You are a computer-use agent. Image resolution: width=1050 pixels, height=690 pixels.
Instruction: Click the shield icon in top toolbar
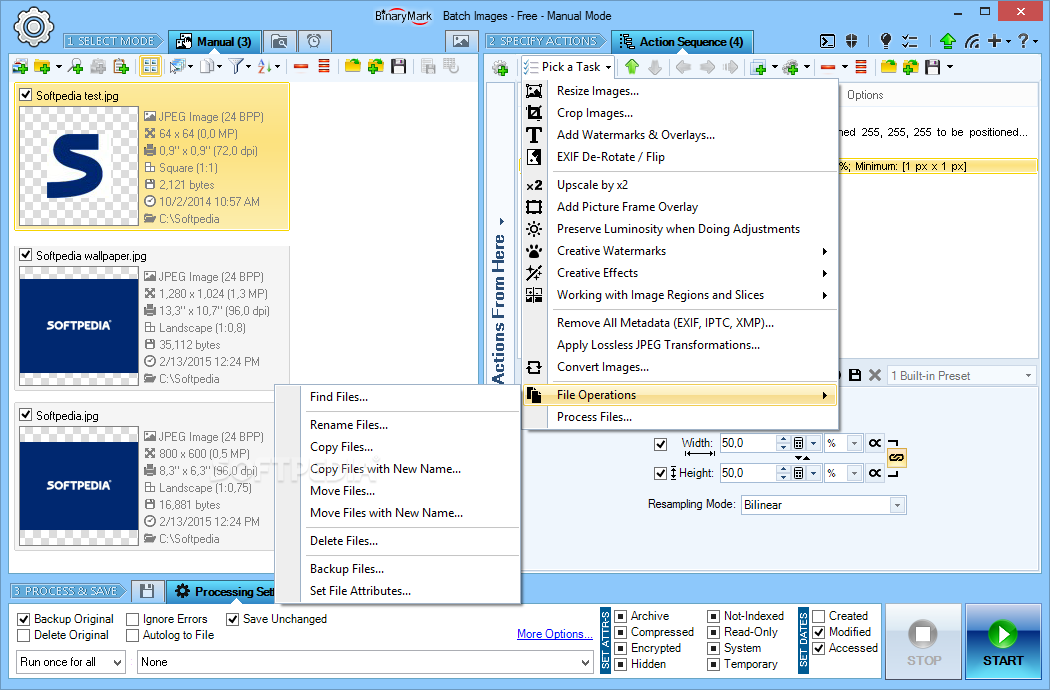pyautogui.click(x=851, y=42)
